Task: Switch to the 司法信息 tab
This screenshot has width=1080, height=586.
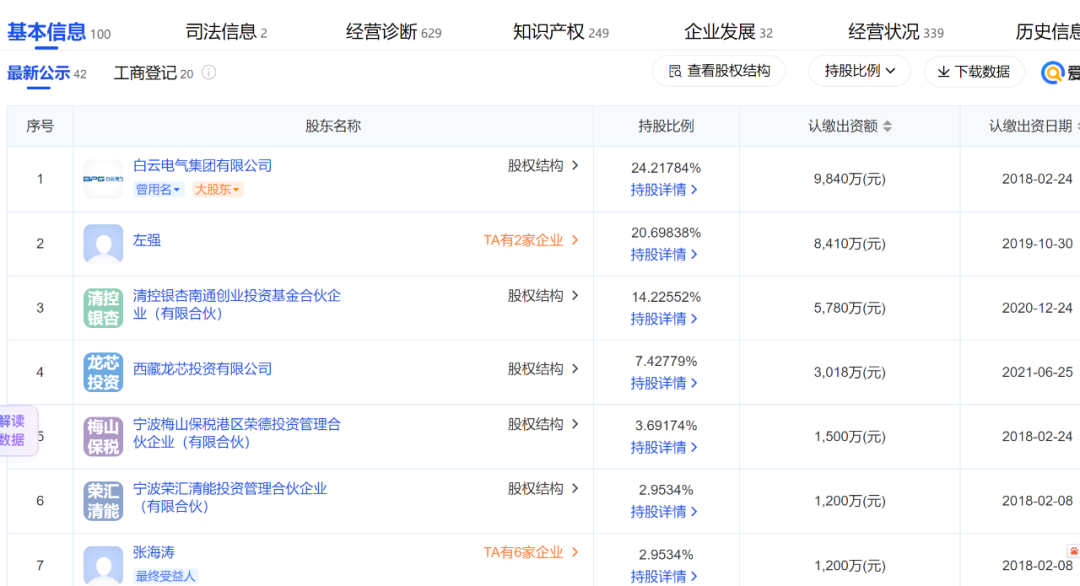Action: (226, 32)
